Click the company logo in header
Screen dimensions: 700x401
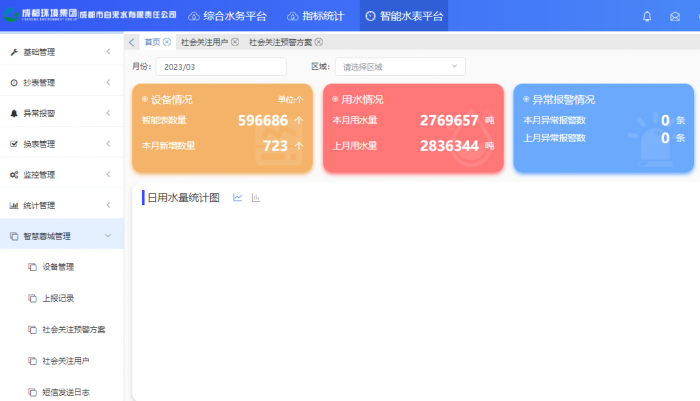click(x=90, y=15)
